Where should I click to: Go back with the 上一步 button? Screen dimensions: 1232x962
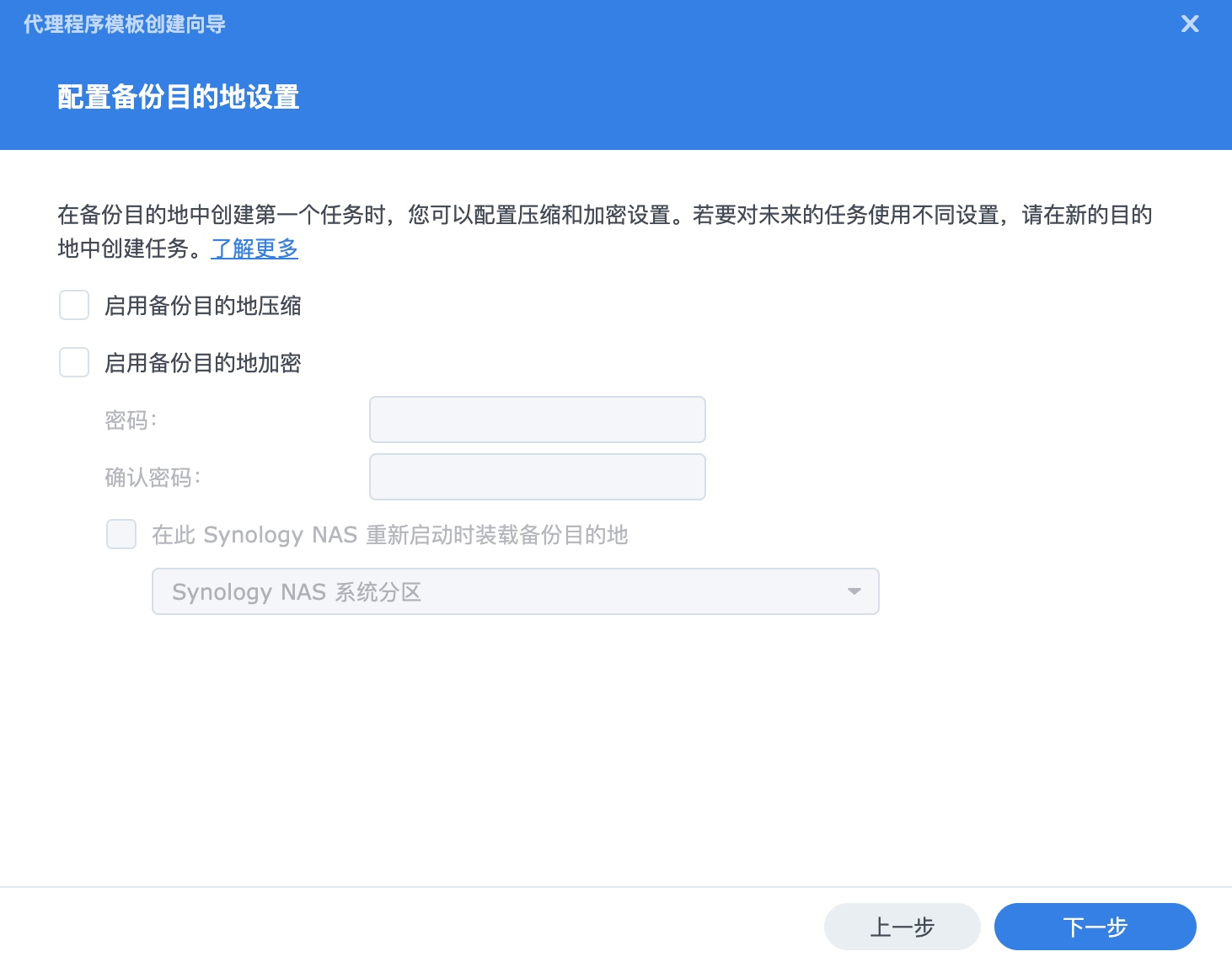click(903, 927)
